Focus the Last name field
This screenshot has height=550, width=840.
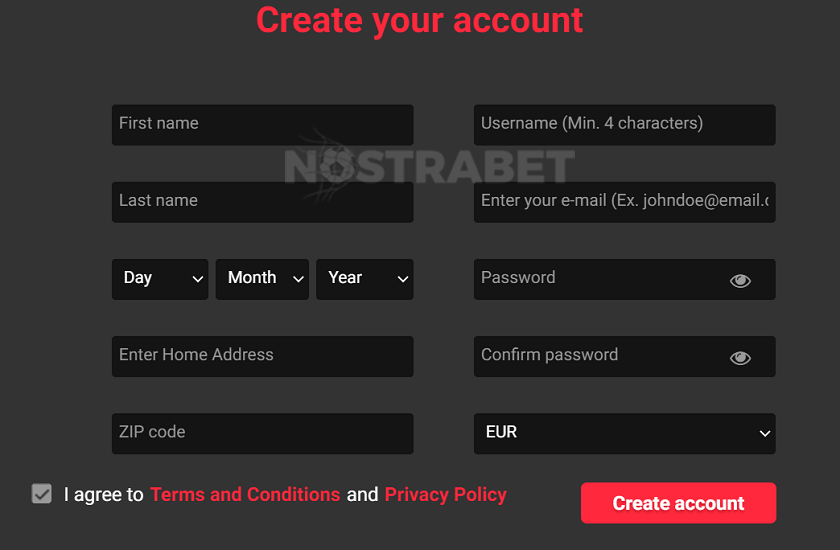tap(262, 202)
